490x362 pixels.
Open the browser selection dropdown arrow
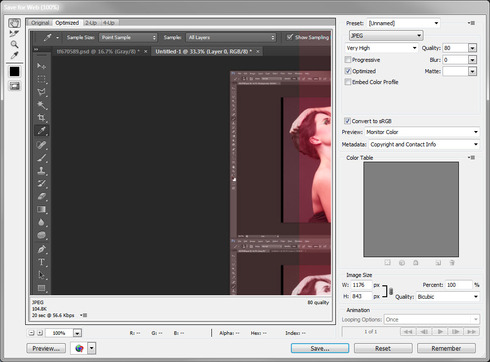[x=92, y=348]
